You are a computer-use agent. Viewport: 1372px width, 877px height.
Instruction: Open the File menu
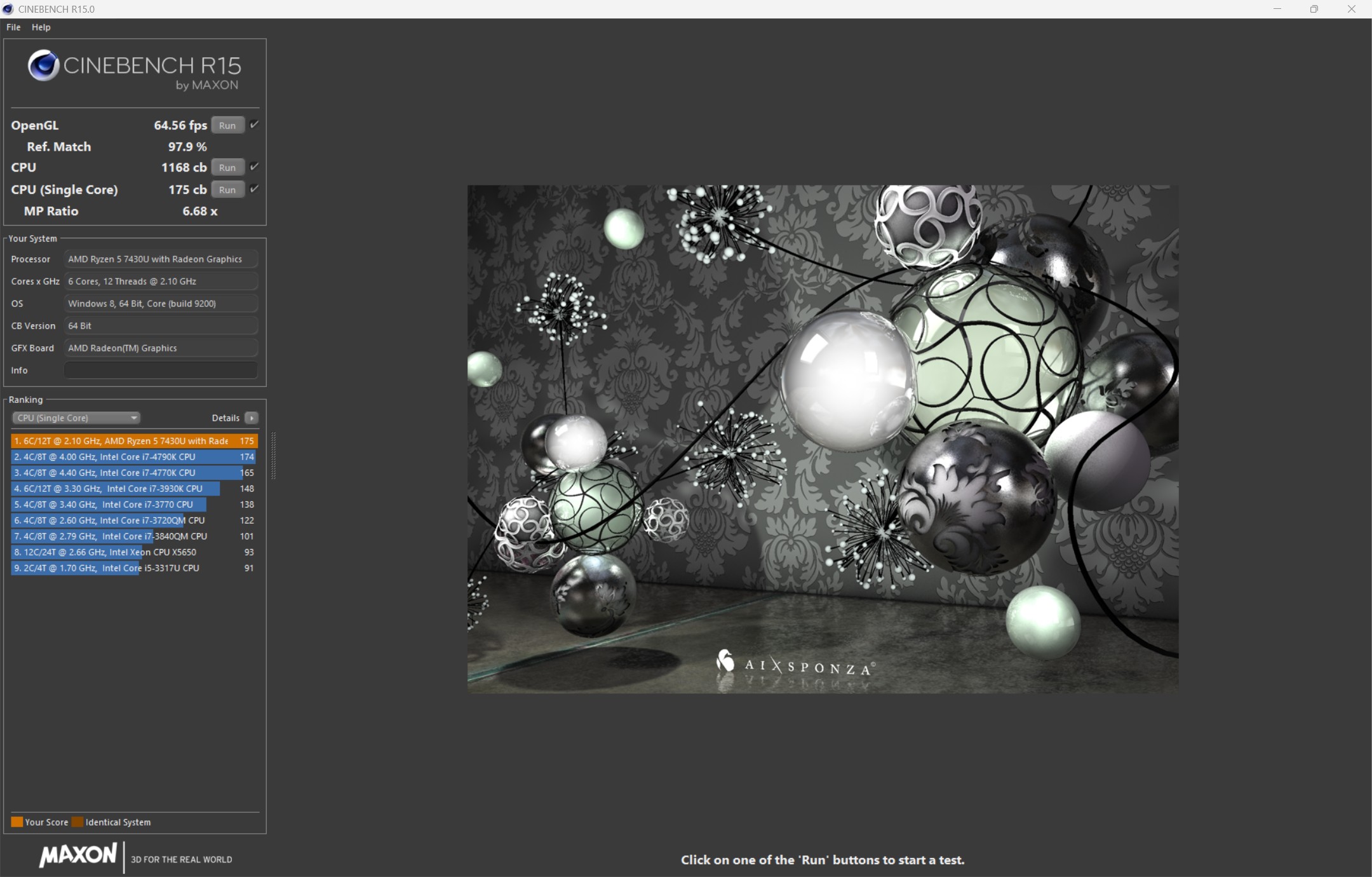[13, 27]
